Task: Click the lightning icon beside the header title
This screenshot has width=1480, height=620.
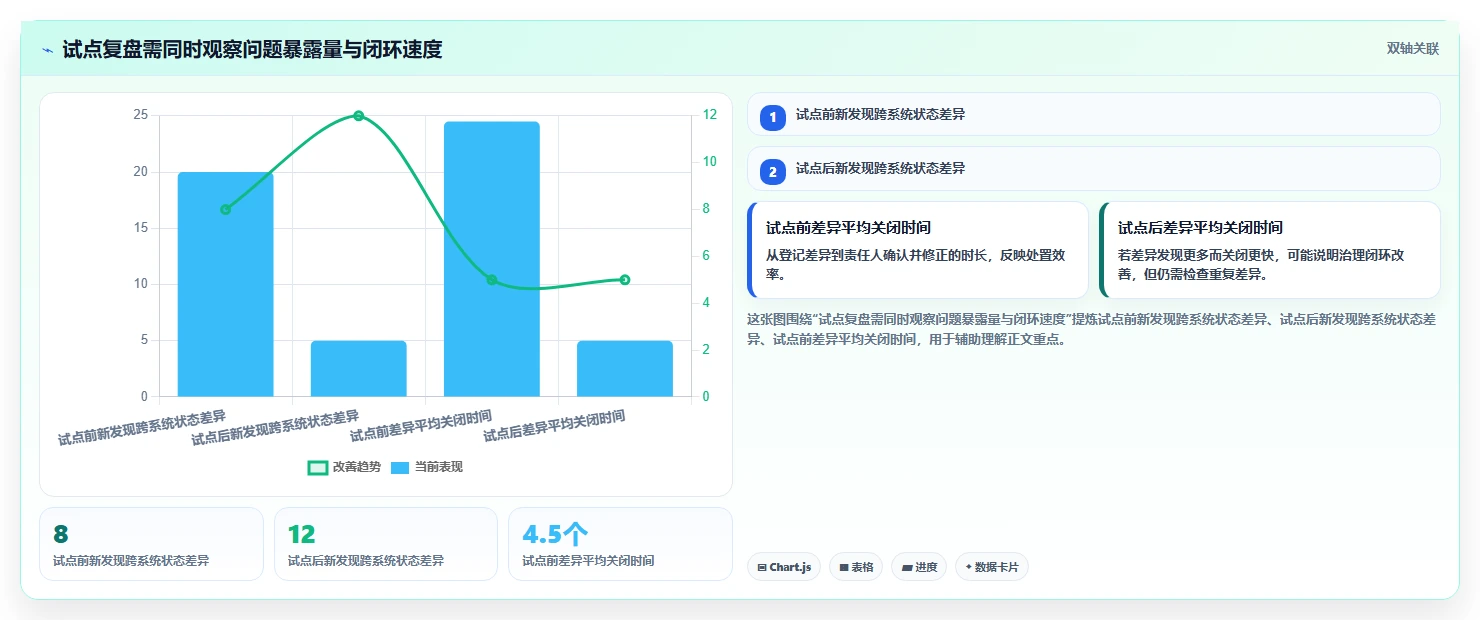Action: coord(48,49)
